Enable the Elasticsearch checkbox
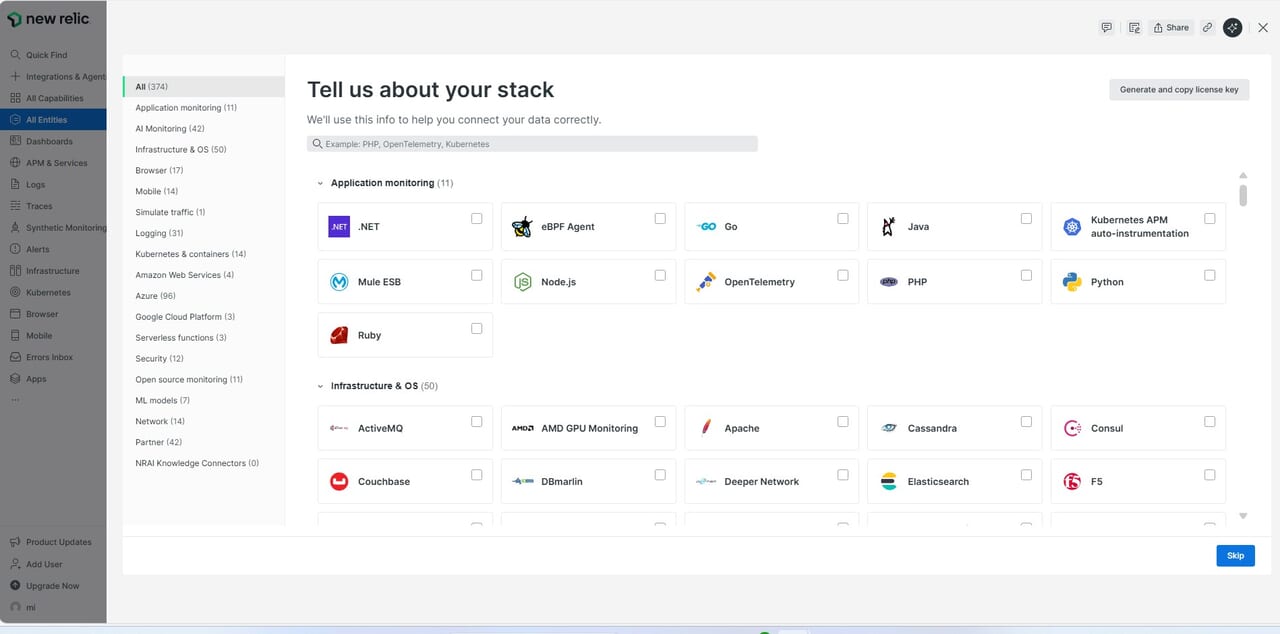The height and width of the screenshot is (634, 1280). pos(1026,475)
